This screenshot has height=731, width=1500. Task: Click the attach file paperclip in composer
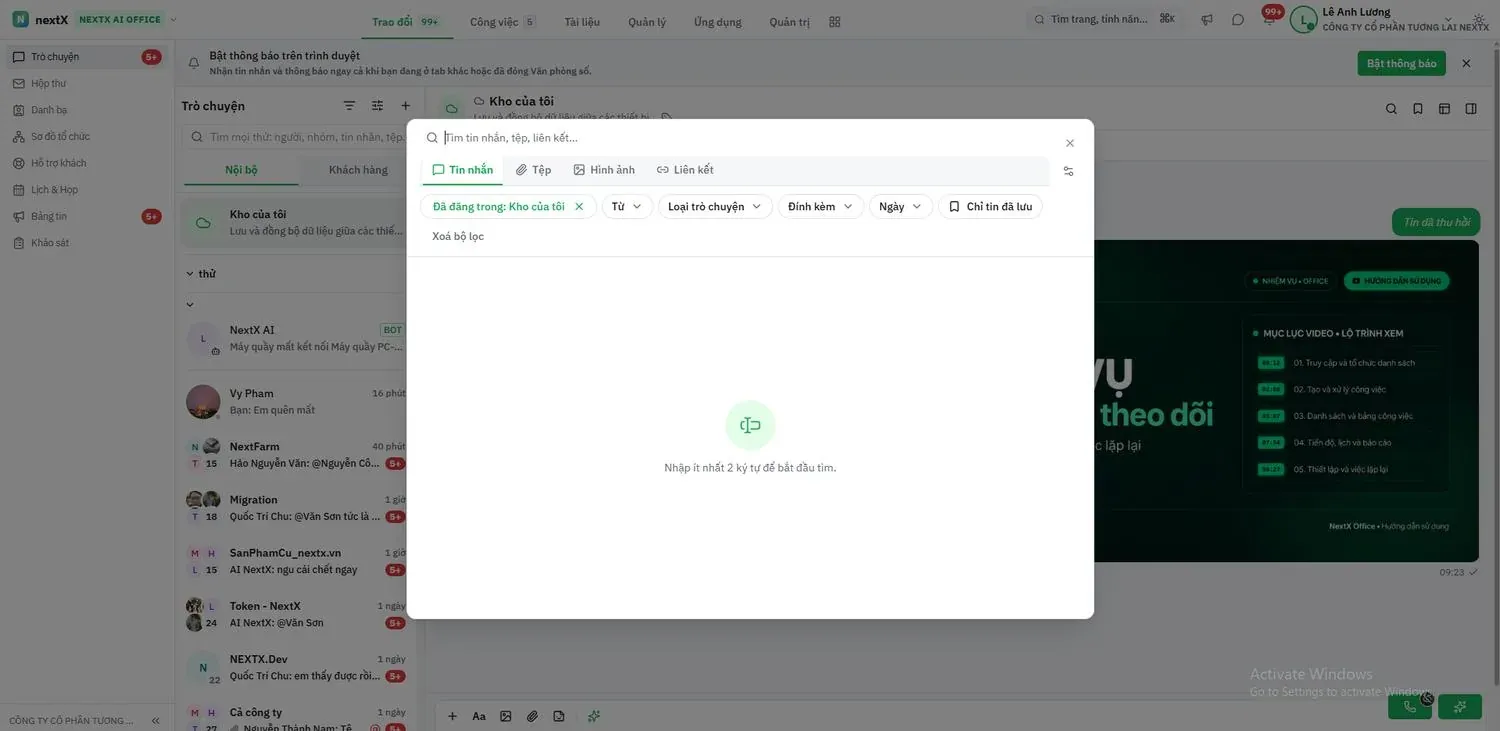pos(532,716)
